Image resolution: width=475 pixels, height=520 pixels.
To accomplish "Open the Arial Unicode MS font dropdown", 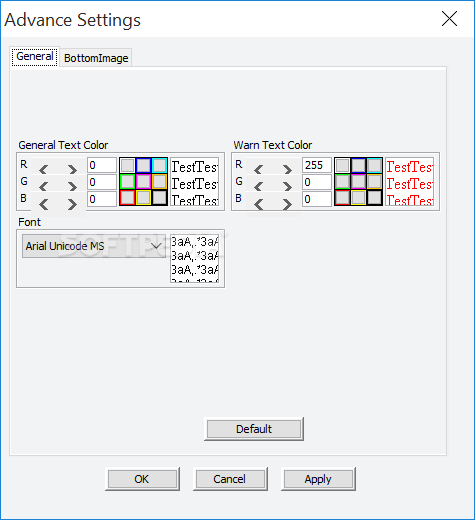I will click(94, 246).
